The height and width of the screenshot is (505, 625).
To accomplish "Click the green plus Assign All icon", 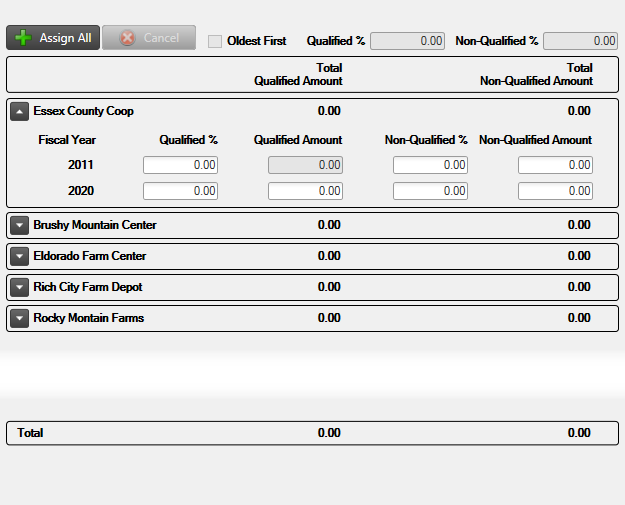I will tap(23, 38).
